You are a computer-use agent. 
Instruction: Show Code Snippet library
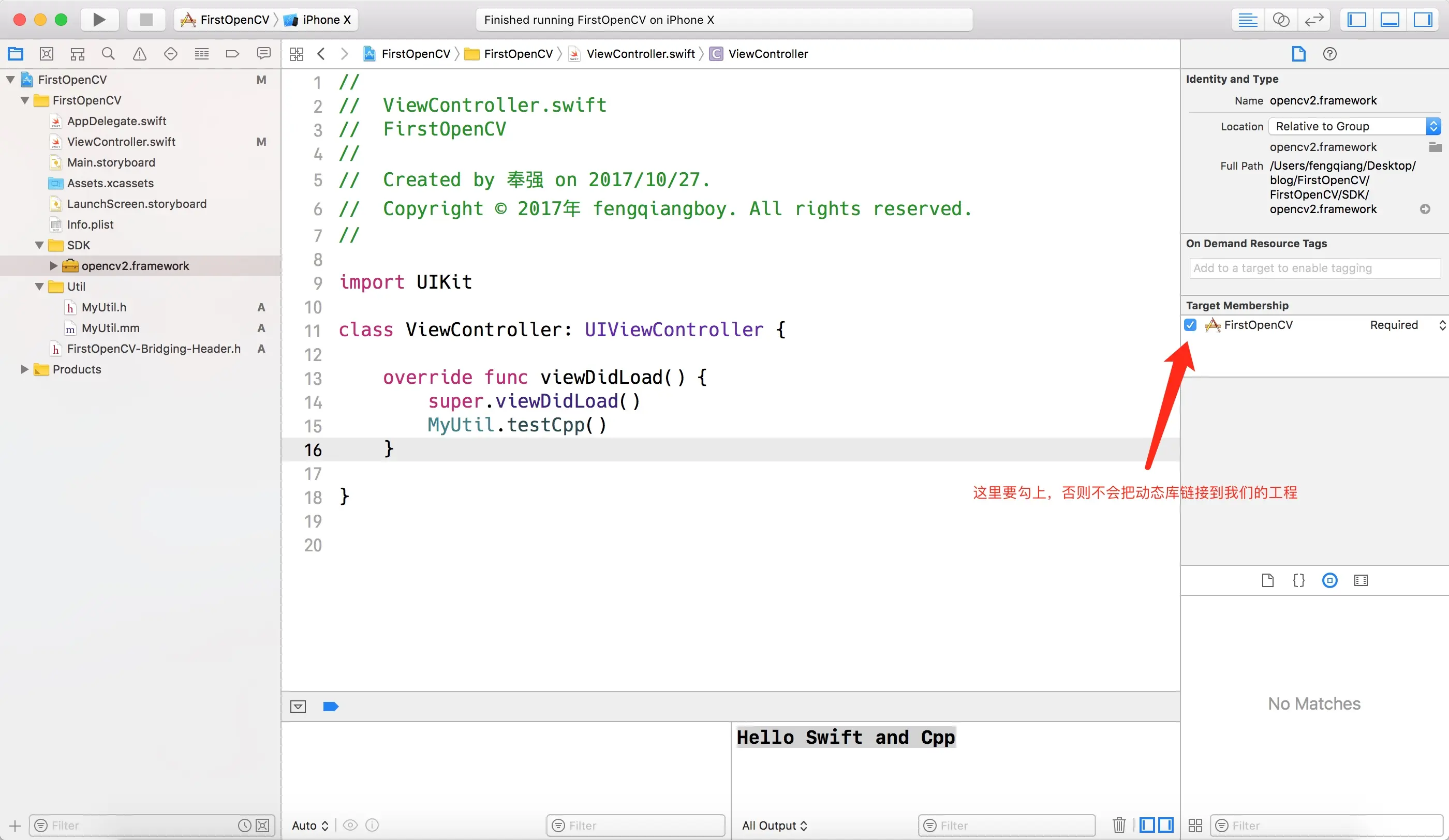pyautogui.click(x=1298, y=580)
